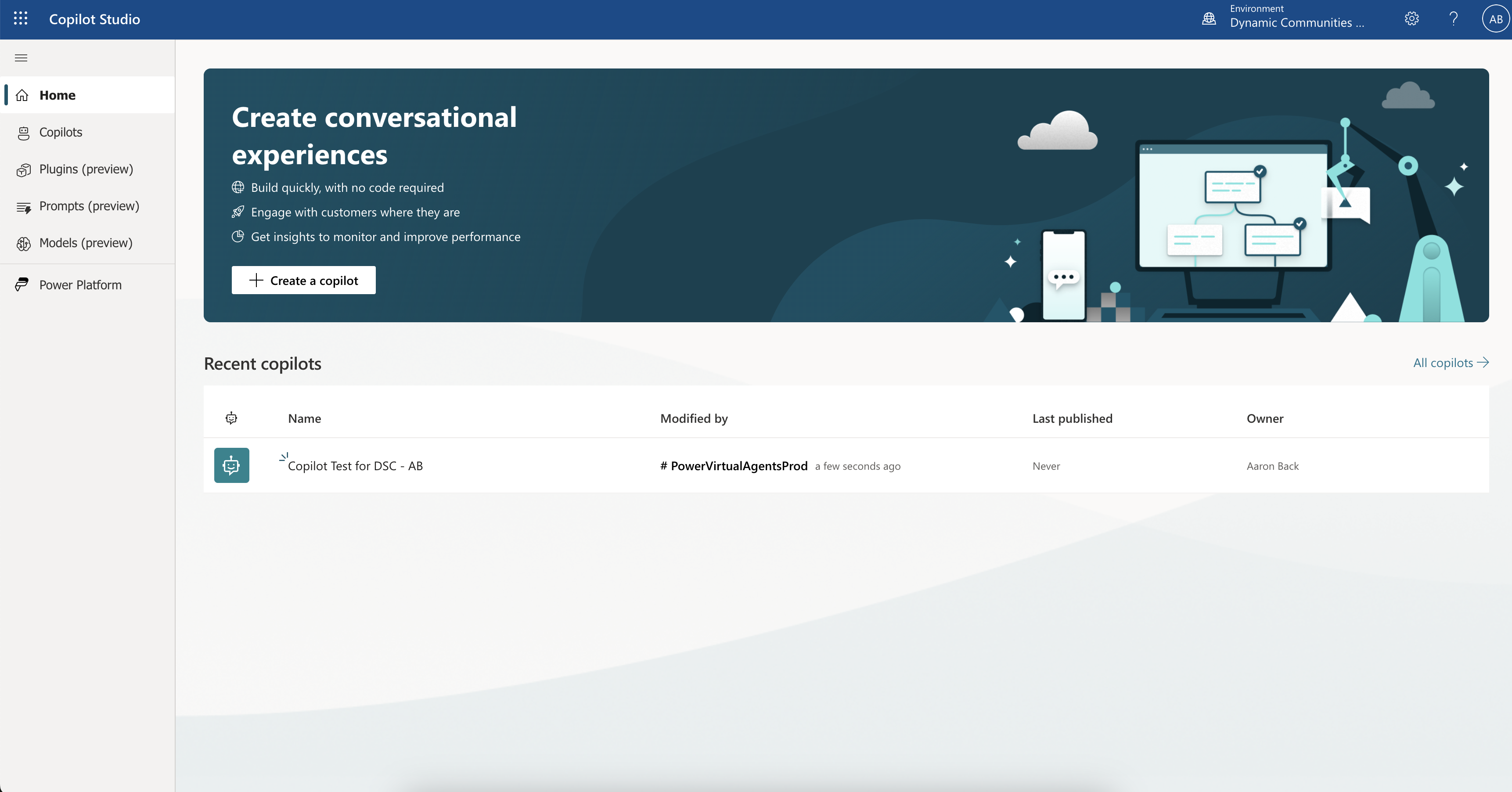Open Plugins (preview) page
The width and height of the screenshot is (1512, 792).
pos(87,169)
